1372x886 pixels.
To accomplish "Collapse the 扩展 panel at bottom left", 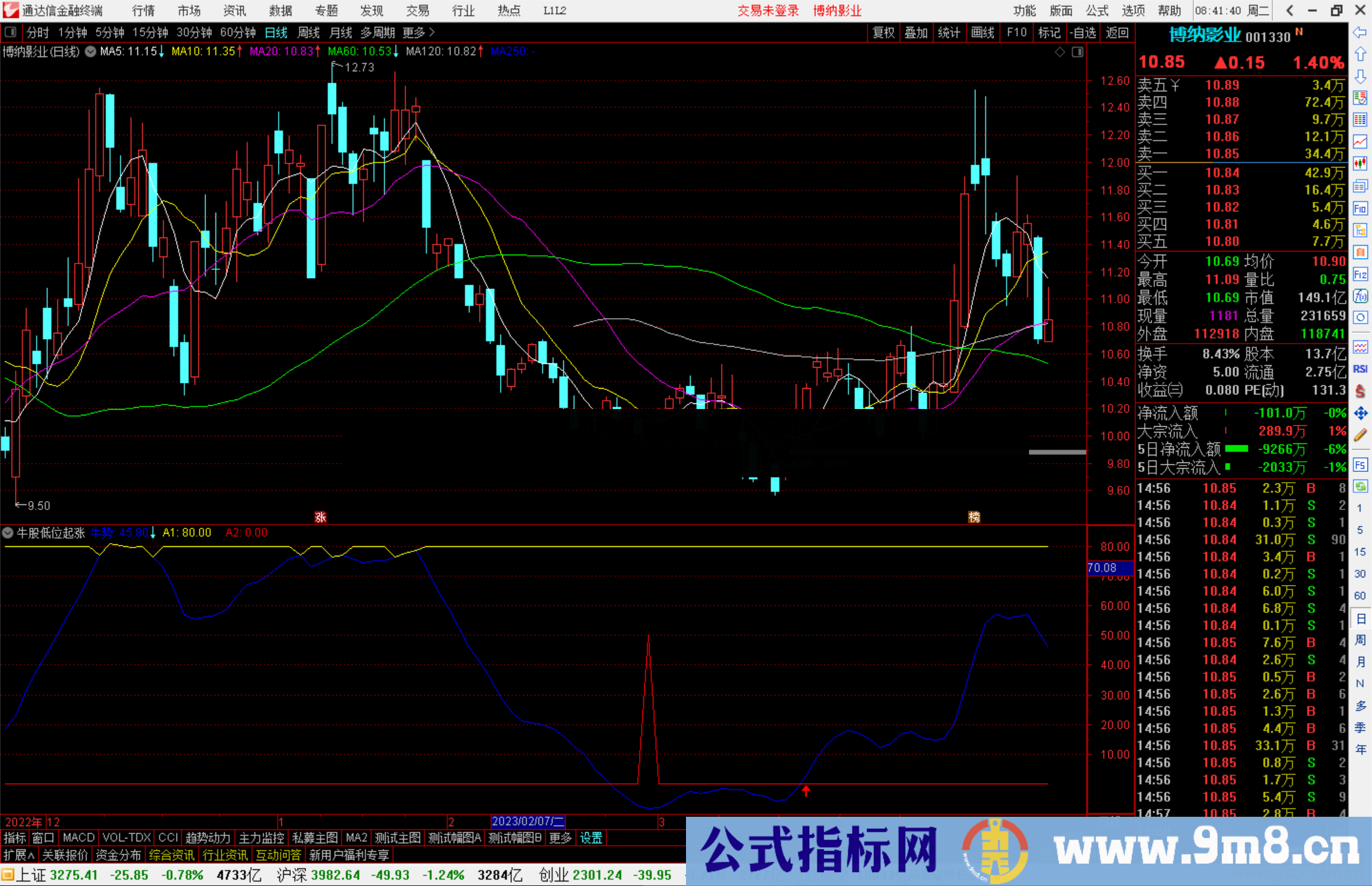I will click(18, 855).
